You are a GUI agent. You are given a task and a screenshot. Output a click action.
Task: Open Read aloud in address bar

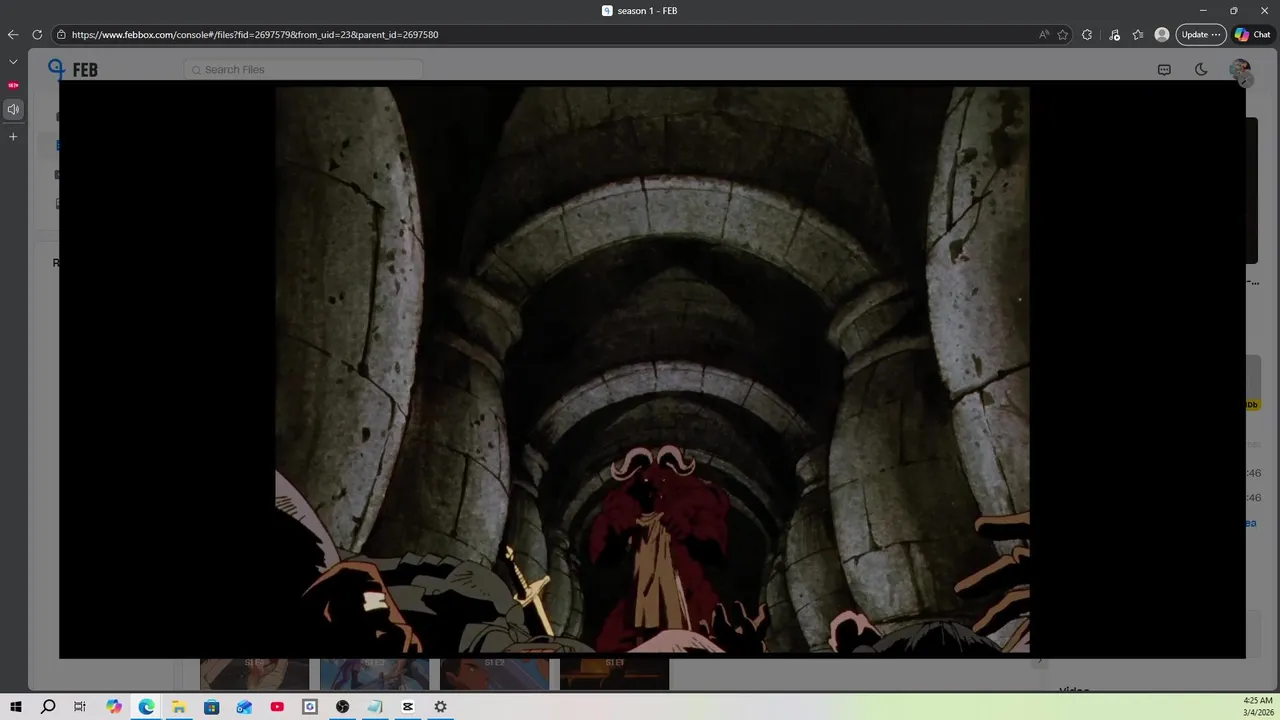tap(1044, 34)
